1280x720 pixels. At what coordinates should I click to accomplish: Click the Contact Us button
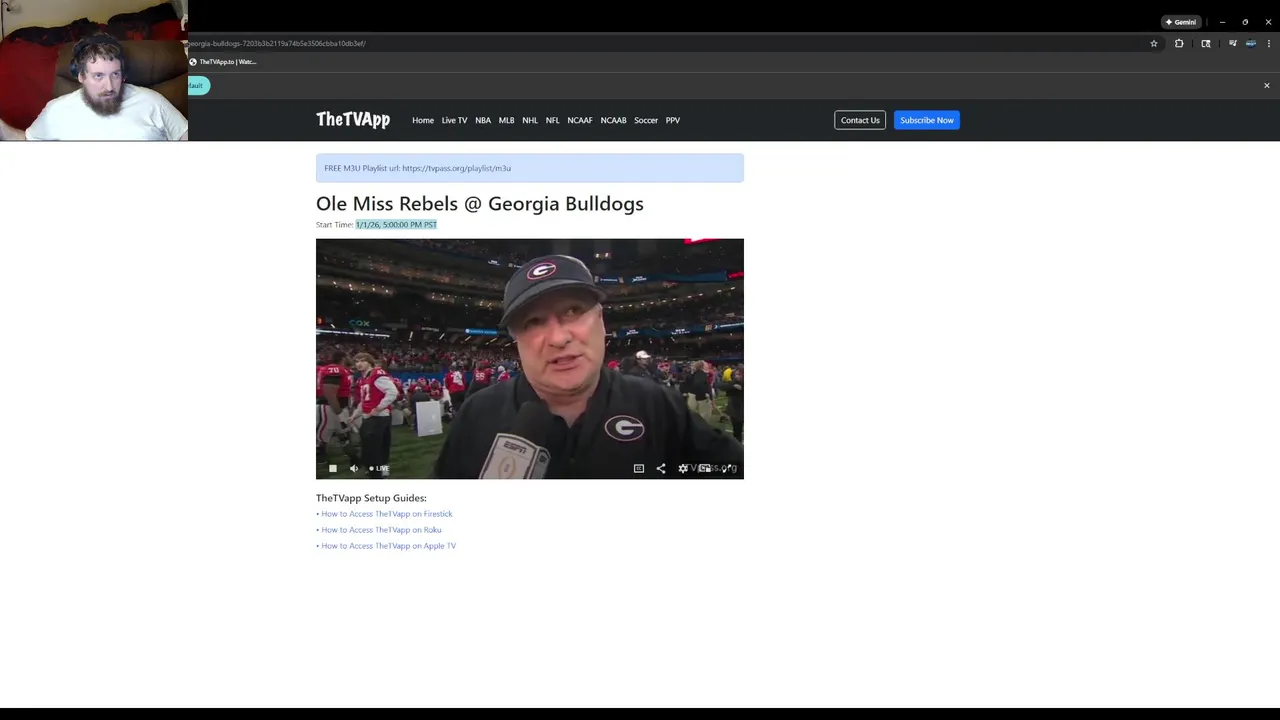[x=860, y=120]
